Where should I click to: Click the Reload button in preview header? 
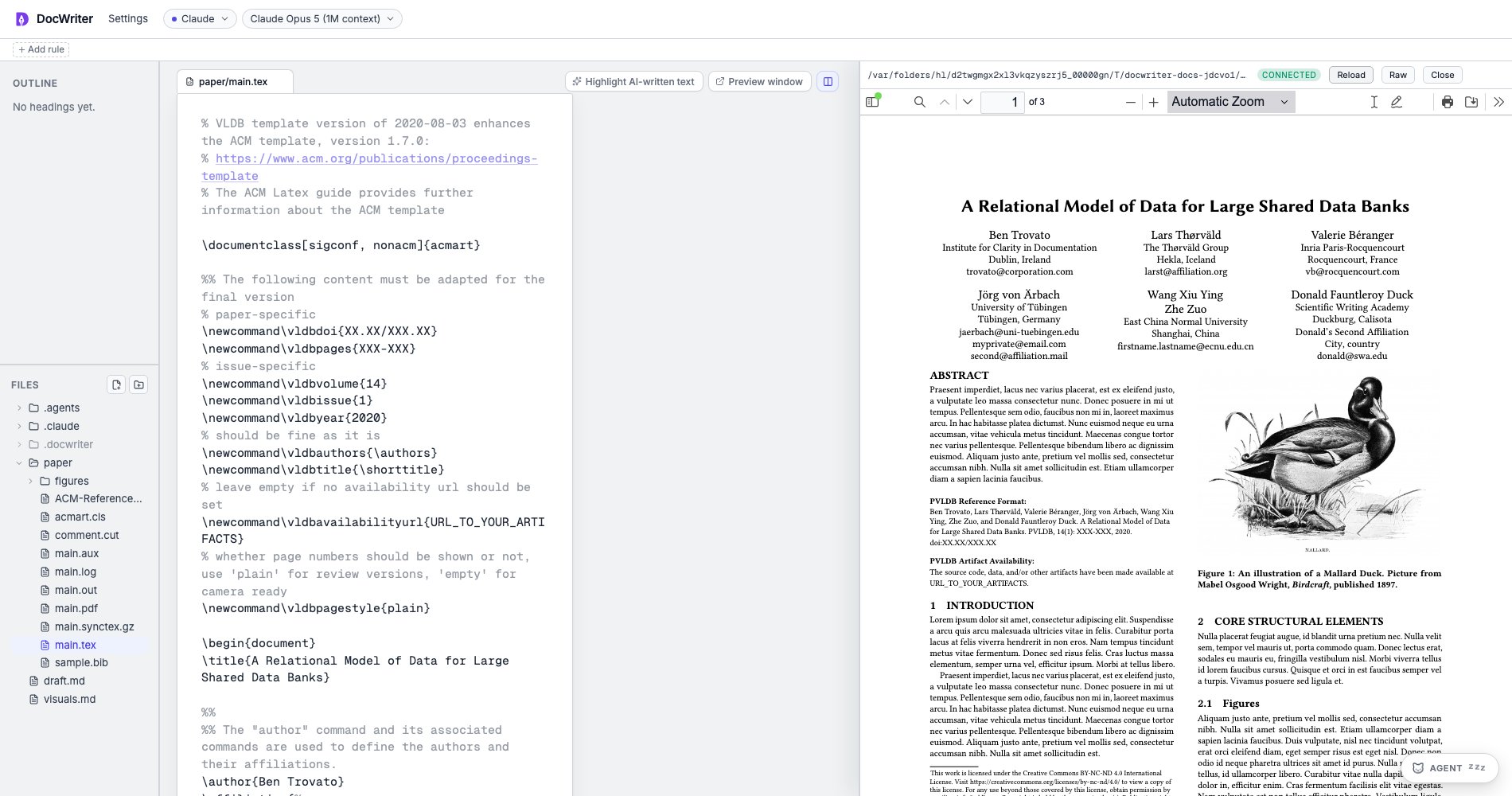pyautogui.click(x=1350, y=75)
